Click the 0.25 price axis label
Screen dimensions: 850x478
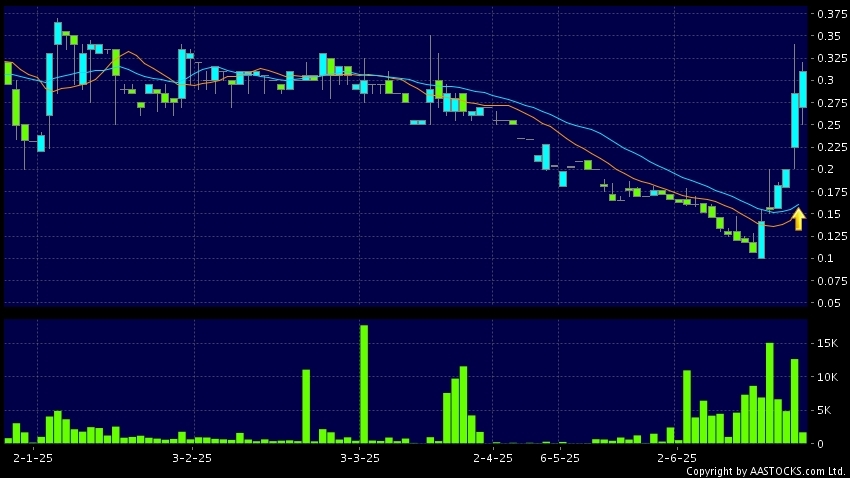click(829, 125)
